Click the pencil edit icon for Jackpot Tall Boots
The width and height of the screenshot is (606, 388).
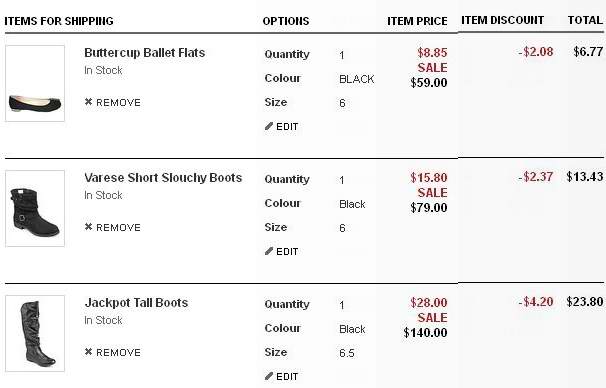pyautogui.click(x=269, y=376)
